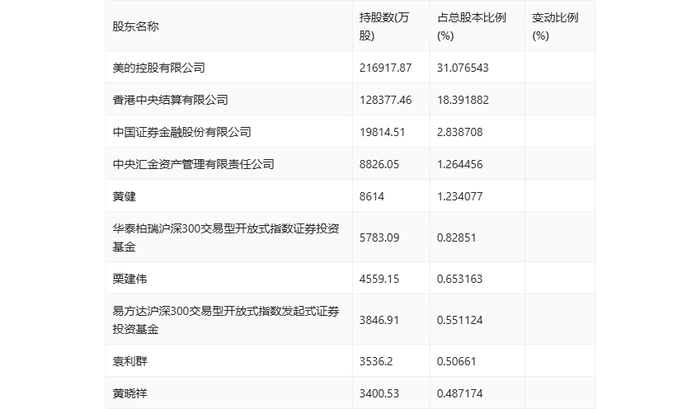The width and height of the screenshot is (700, 409).
Task: Click the value 5783.09
Action: point(379,238)
